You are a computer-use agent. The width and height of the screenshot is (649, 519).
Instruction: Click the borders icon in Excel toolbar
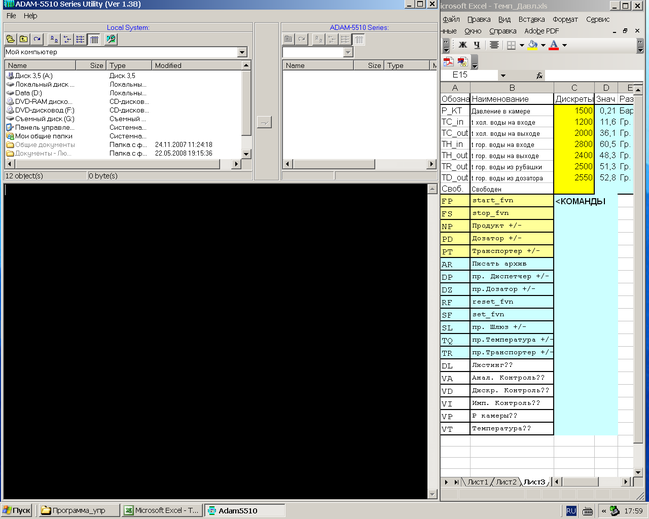coord(510,45)
